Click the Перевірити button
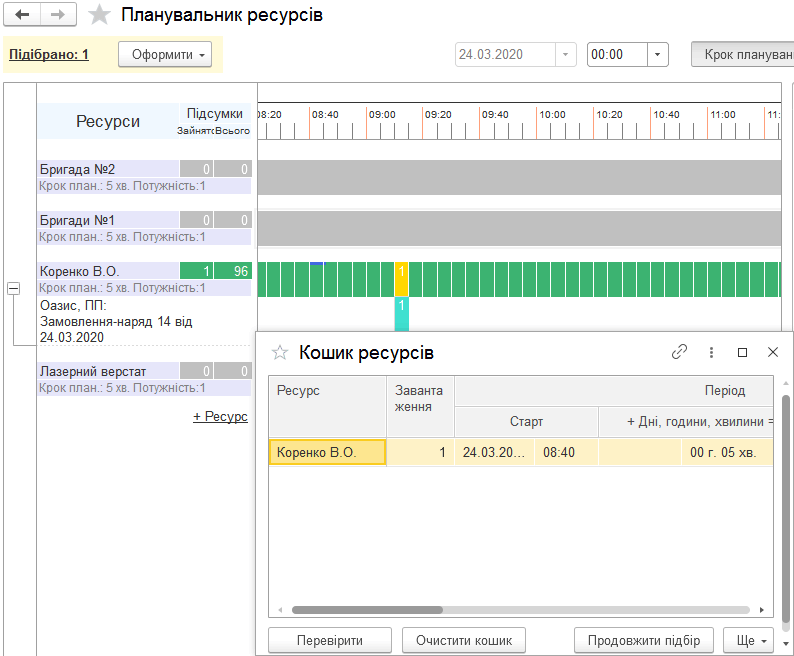794x656 pixels. (330, 640)
